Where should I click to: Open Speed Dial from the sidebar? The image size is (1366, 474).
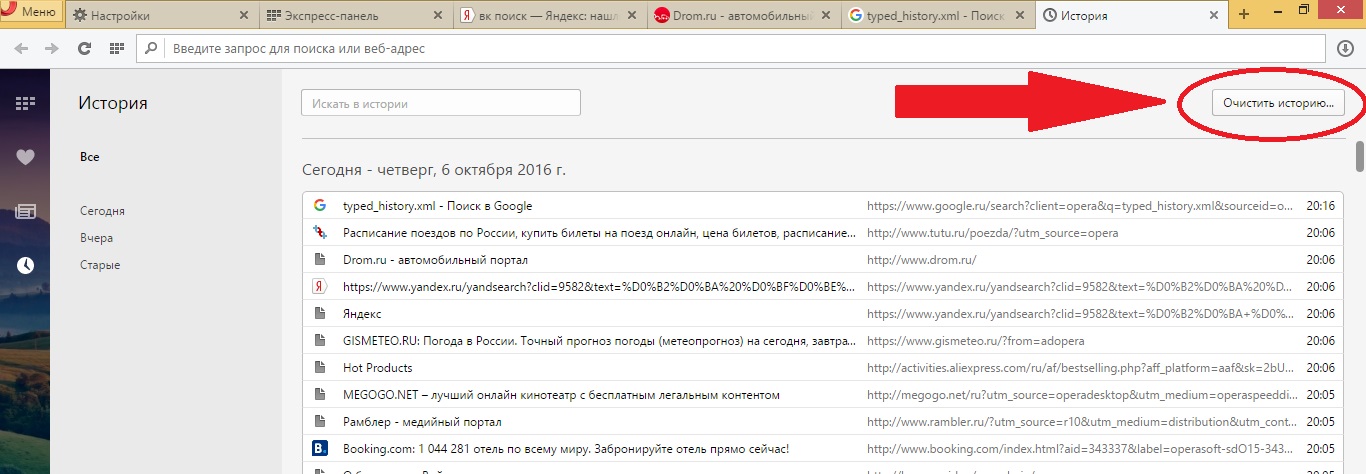25,103
